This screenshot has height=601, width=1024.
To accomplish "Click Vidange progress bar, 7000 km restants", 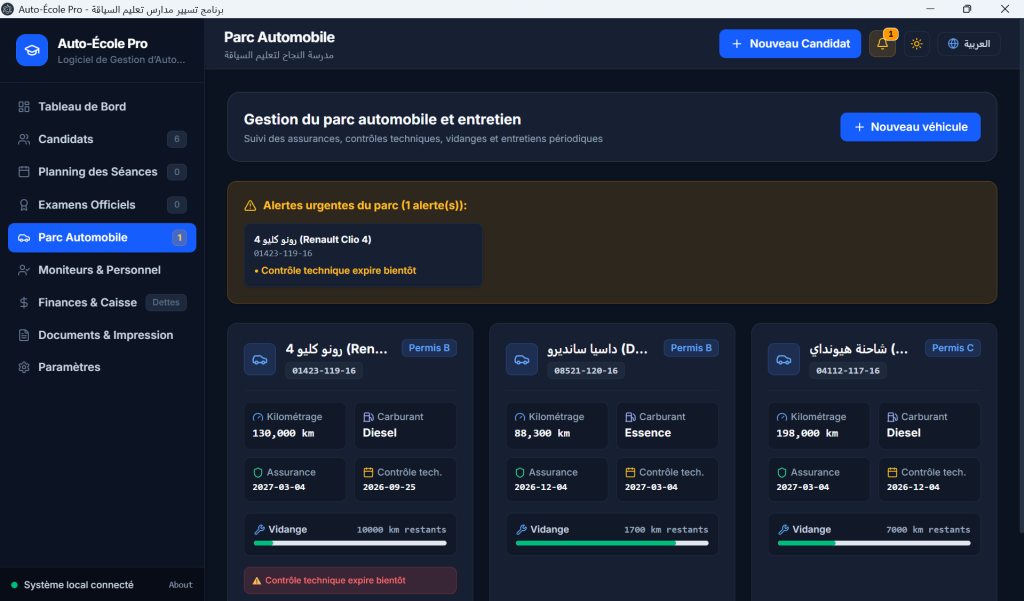I will pyautogui.click(x=874, y=543).
